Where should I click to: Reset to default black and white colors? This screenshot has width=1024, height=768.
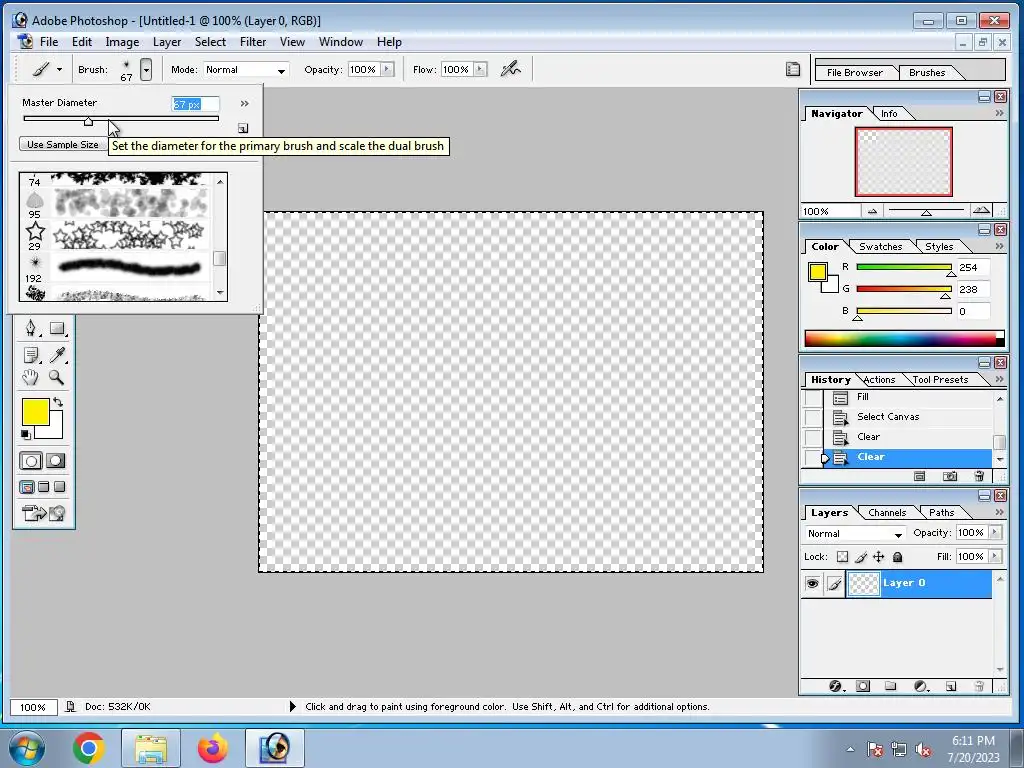click(25, 434)
